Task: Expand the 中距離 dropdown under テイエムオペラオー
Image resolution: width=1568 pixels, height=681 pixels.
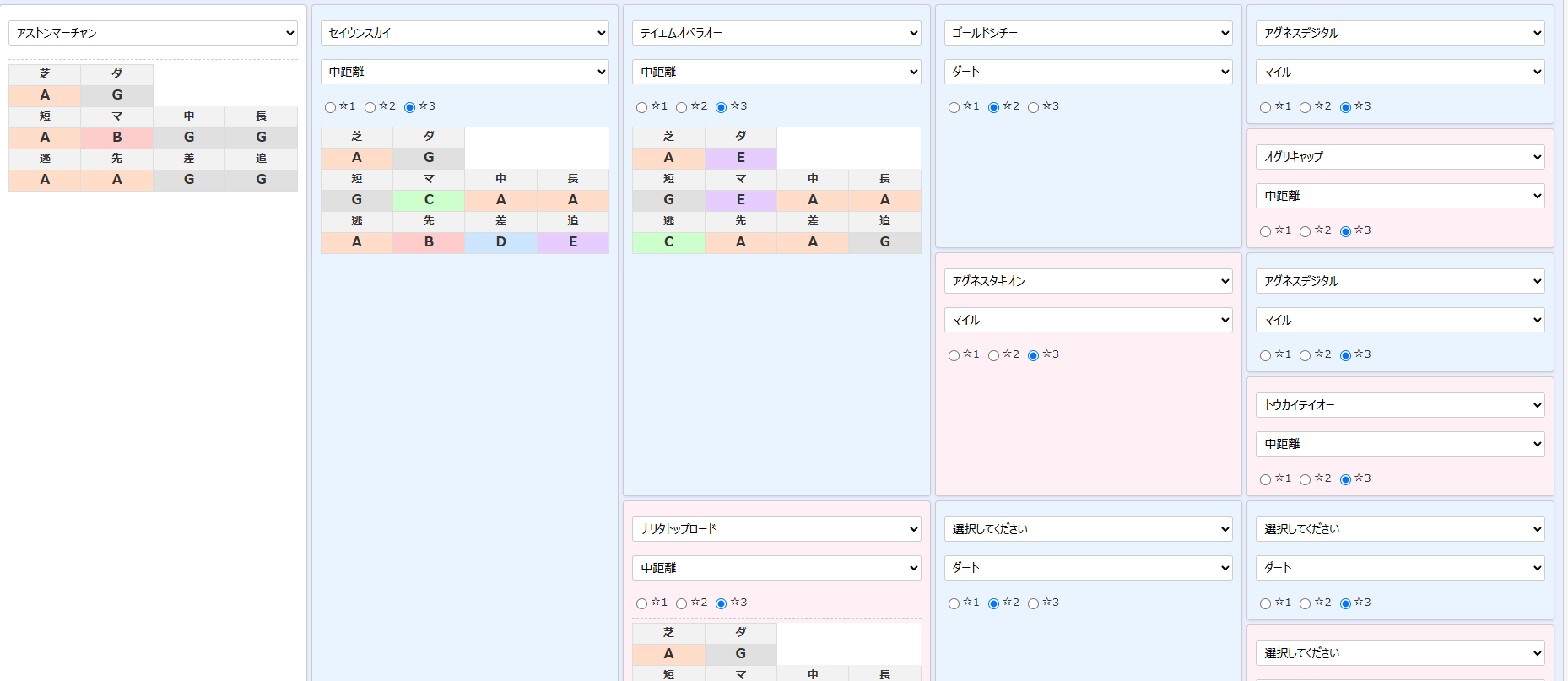Action: (776, 72)
